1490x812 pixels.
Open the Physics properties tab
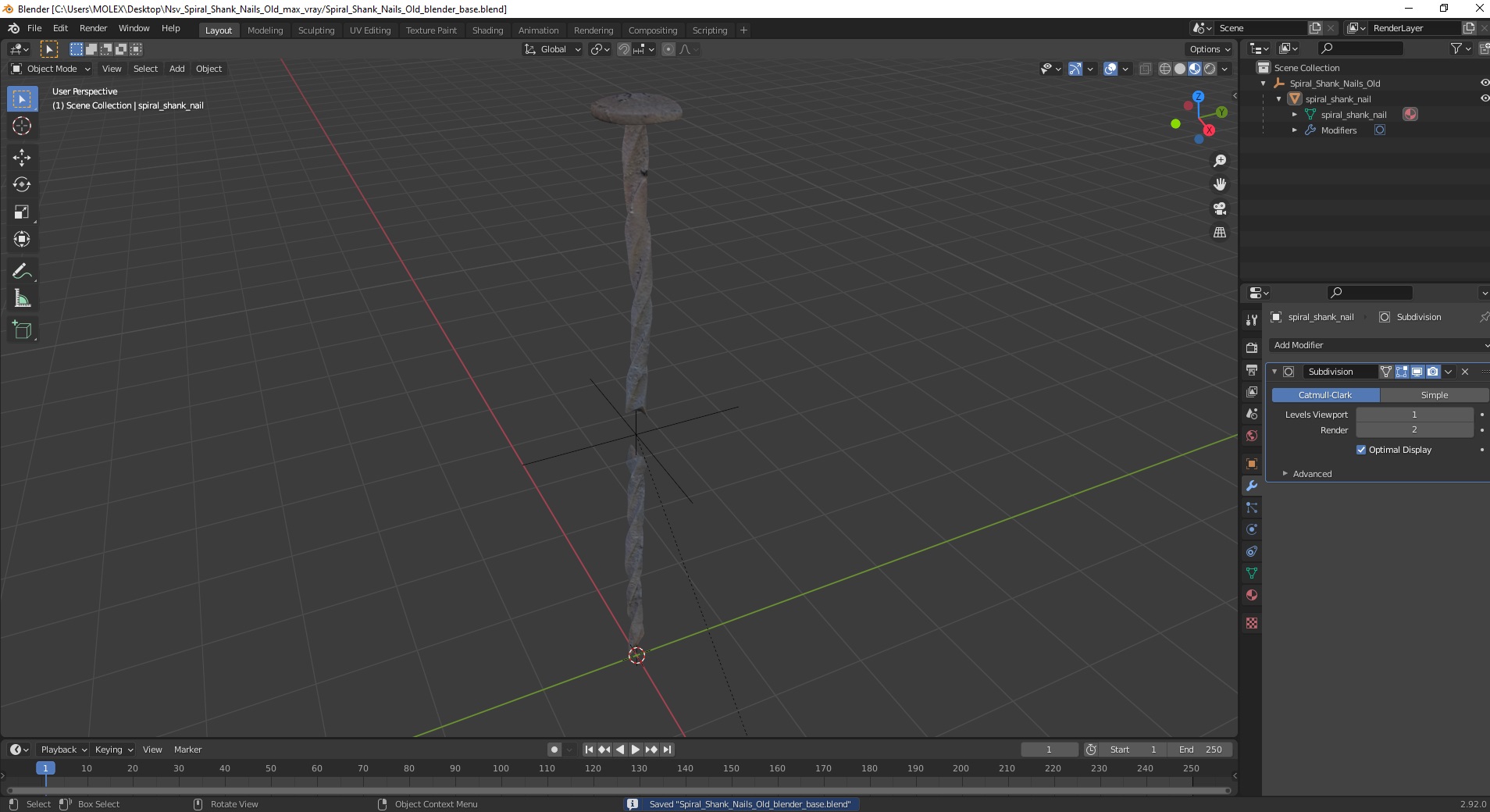(1252, 529)
